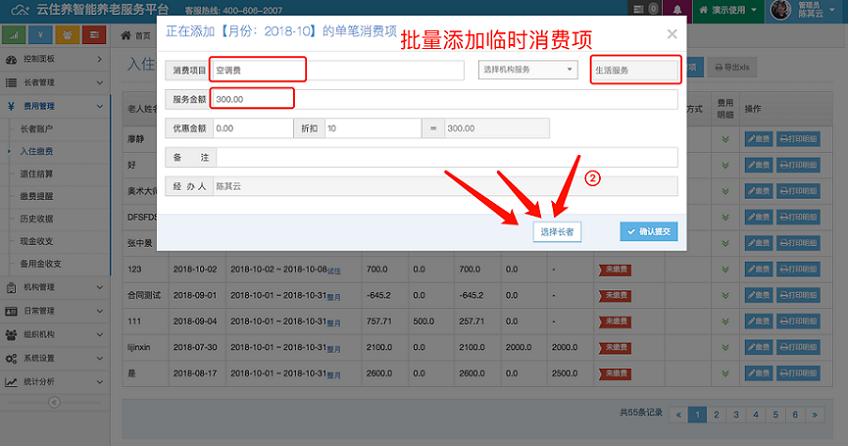
Task: Open the 选择机构服务 dropdown
Action: [529, 70]
